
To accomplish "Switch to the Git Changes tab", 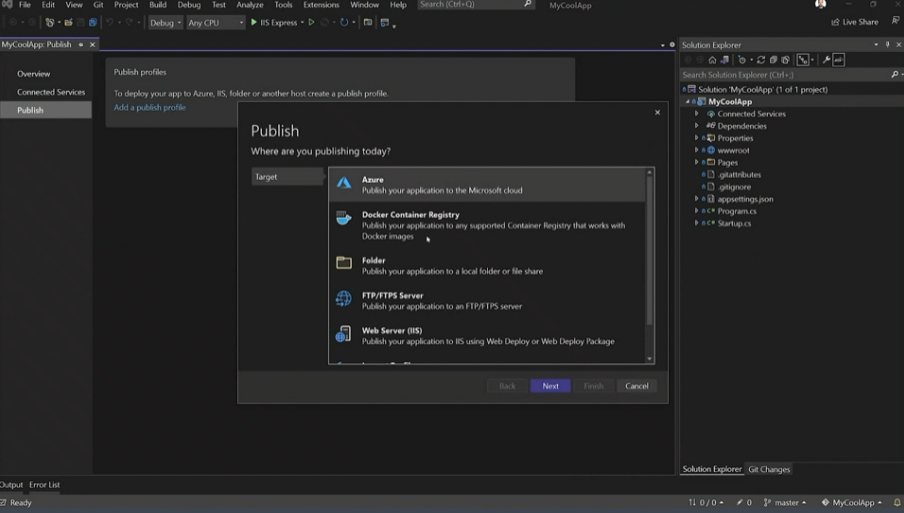I will point(769,469).
